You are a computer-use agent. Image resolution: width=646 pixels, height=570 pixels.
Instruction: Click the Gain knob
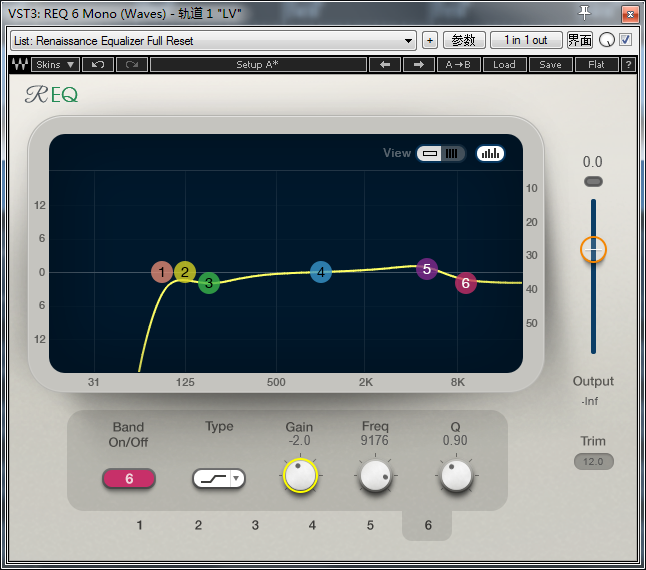click(x=300, y=475)
